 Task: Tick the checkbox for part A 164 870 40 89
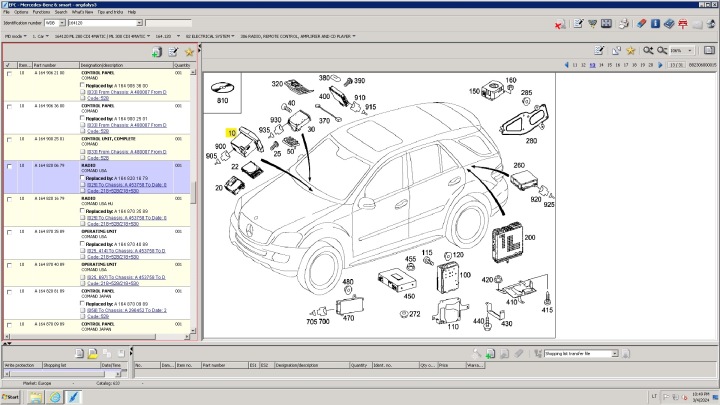[x=9, y=265]
